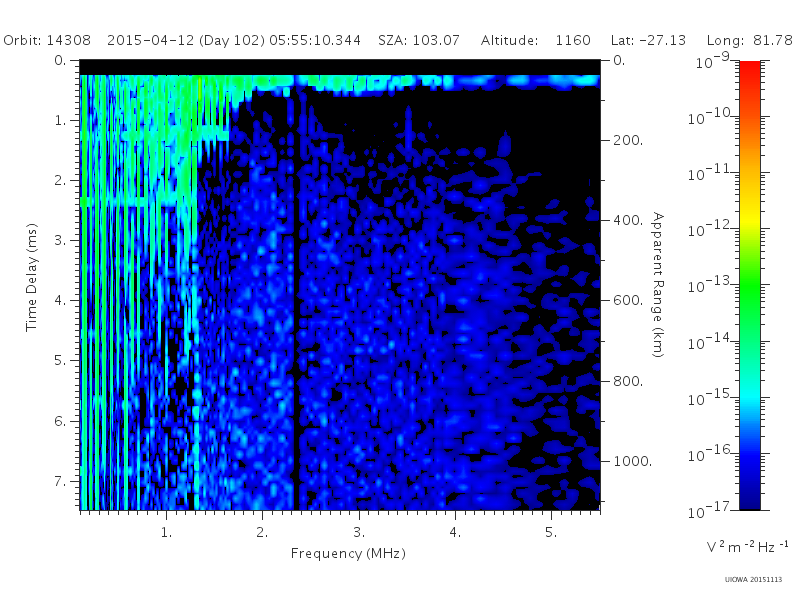Click the timestamp '05:55:10.344'
Screen dimensions: 800x600
[315, 40]
